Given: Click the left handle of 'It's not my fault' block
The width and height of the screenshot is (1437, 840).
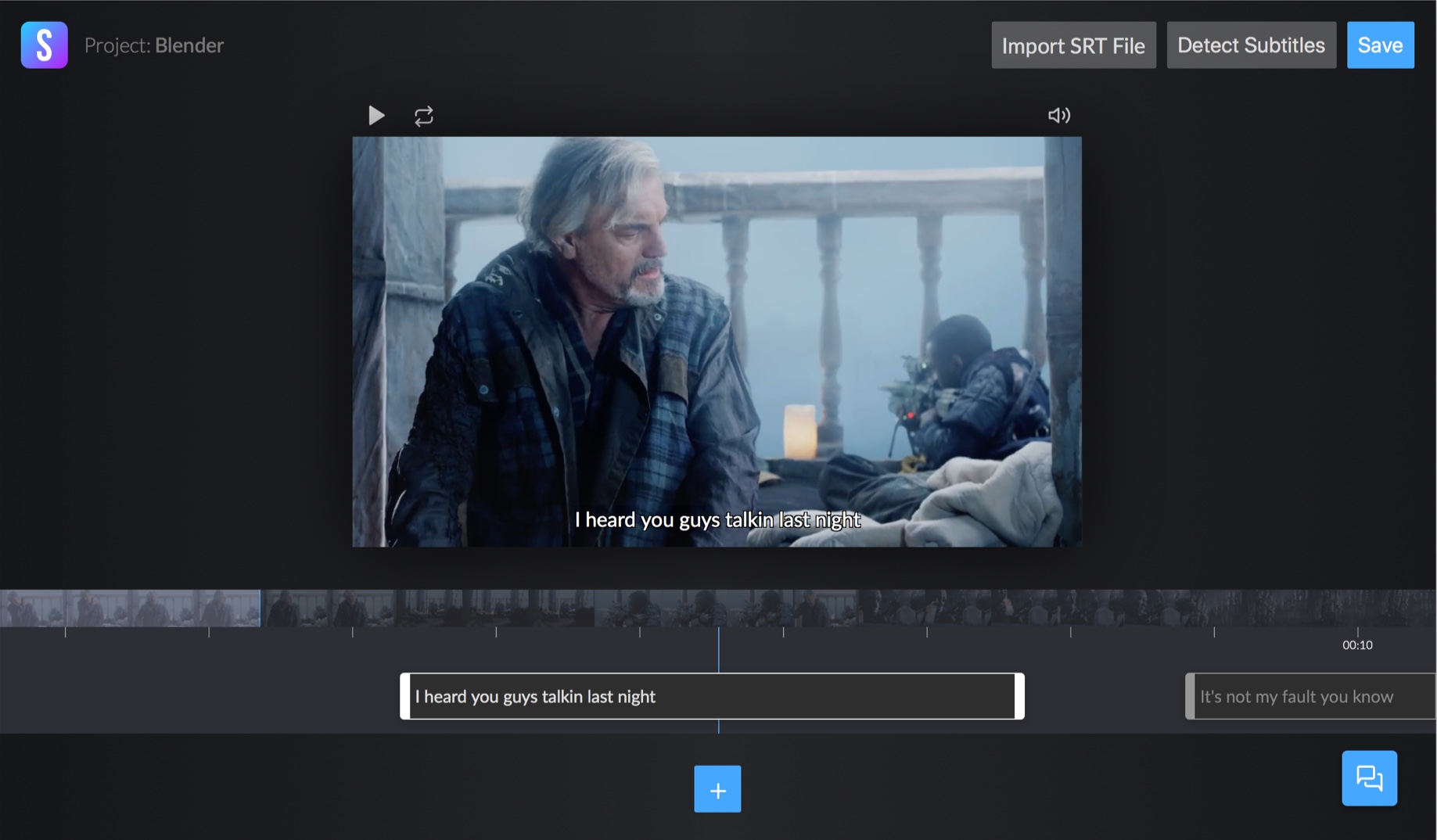Looking at the screenshot, I should tap(1190, 696).
